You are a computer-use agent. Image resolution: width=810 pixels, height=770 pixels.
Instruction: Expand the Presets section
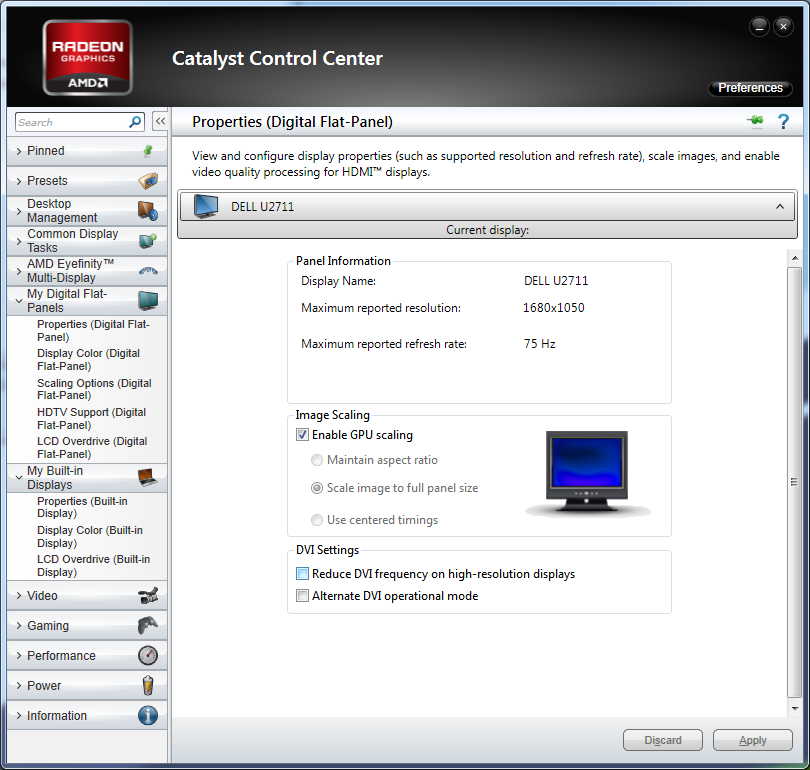pos(87,181)
